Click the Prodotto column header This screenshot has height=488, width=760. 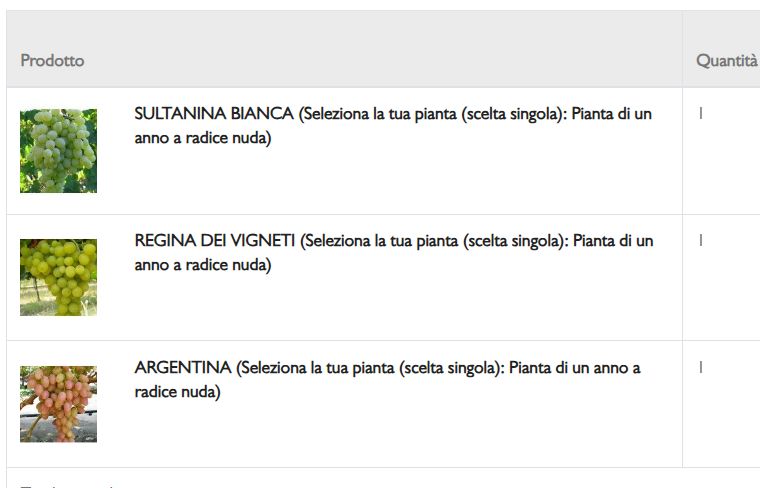tap(52, 61)
